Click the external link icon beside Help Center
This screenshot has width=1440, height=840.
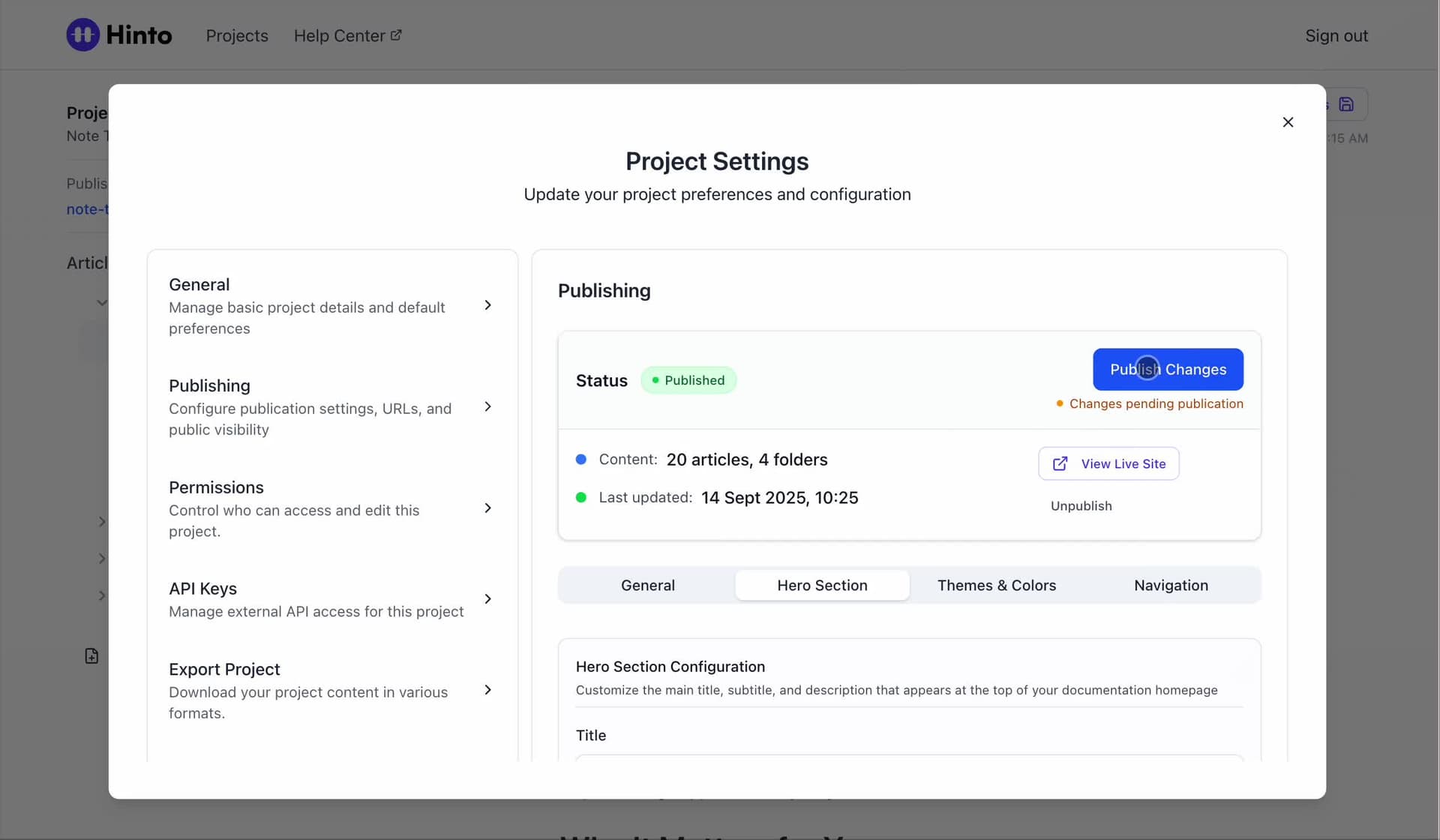tap(396, 35)
